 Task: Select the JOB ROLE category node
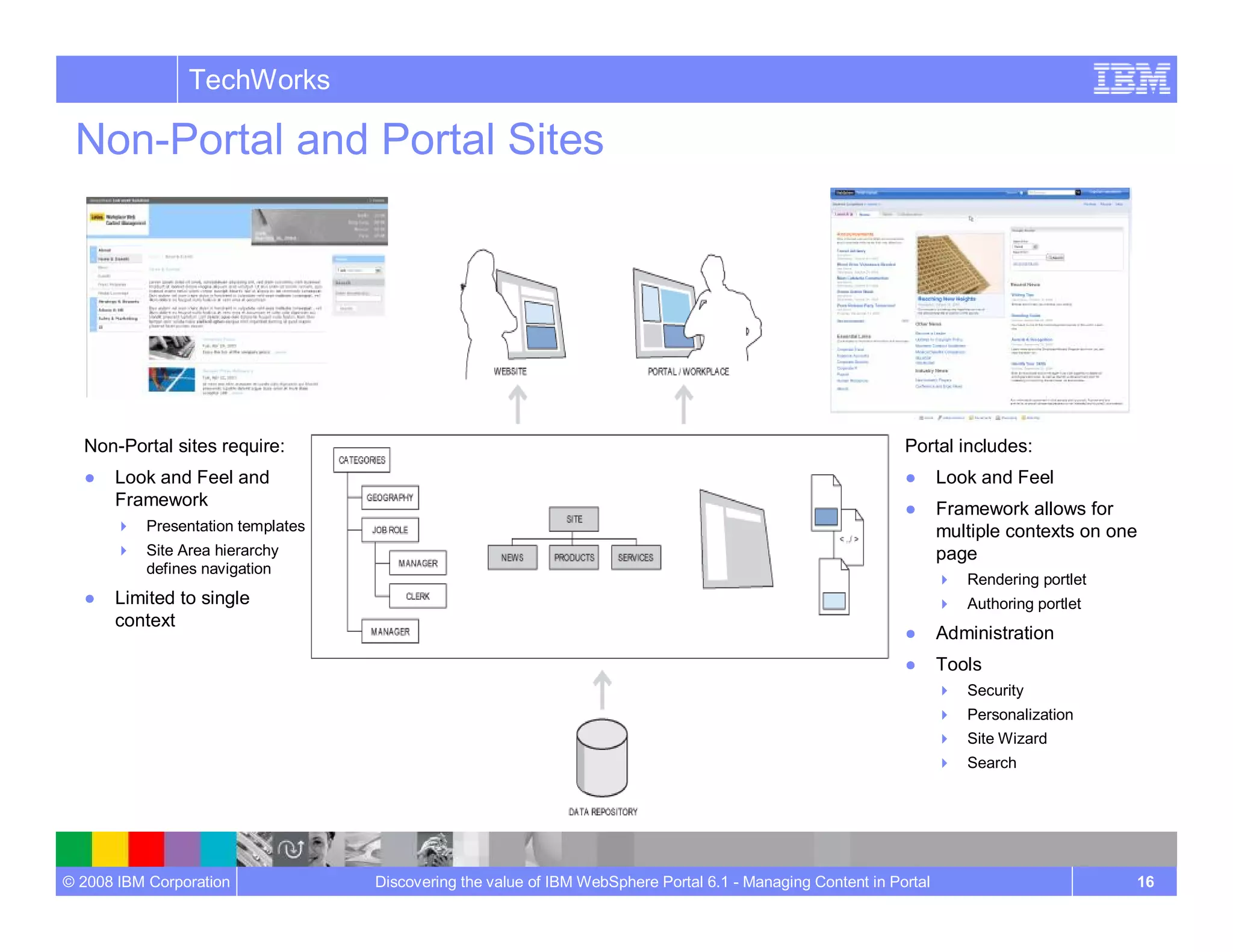tap(390, 530)
